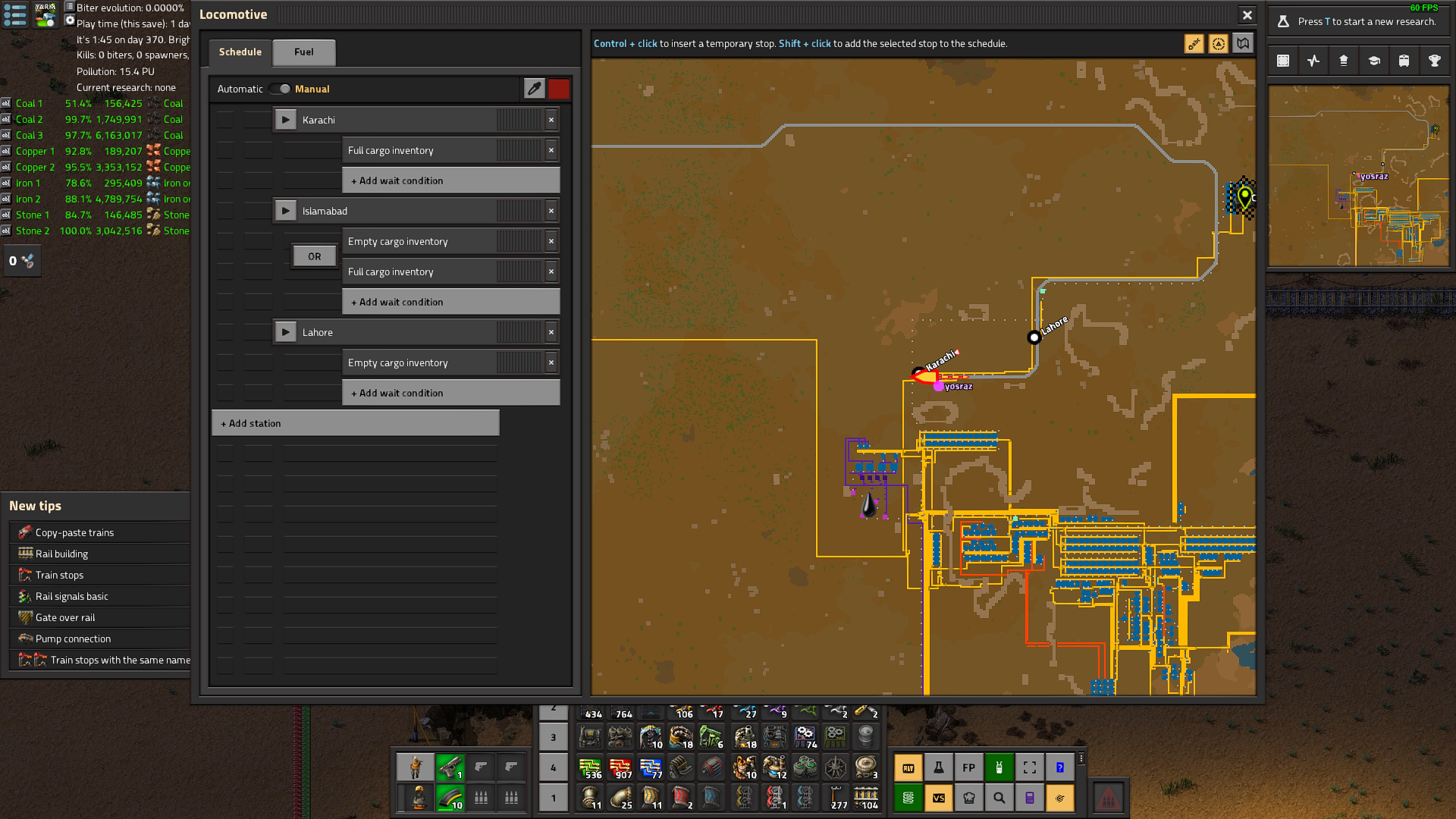Image resolution: width=1456 pixels, height=819 pixels.
Task: Open the achievements trophy icon
Action: tap(1435, 61)
